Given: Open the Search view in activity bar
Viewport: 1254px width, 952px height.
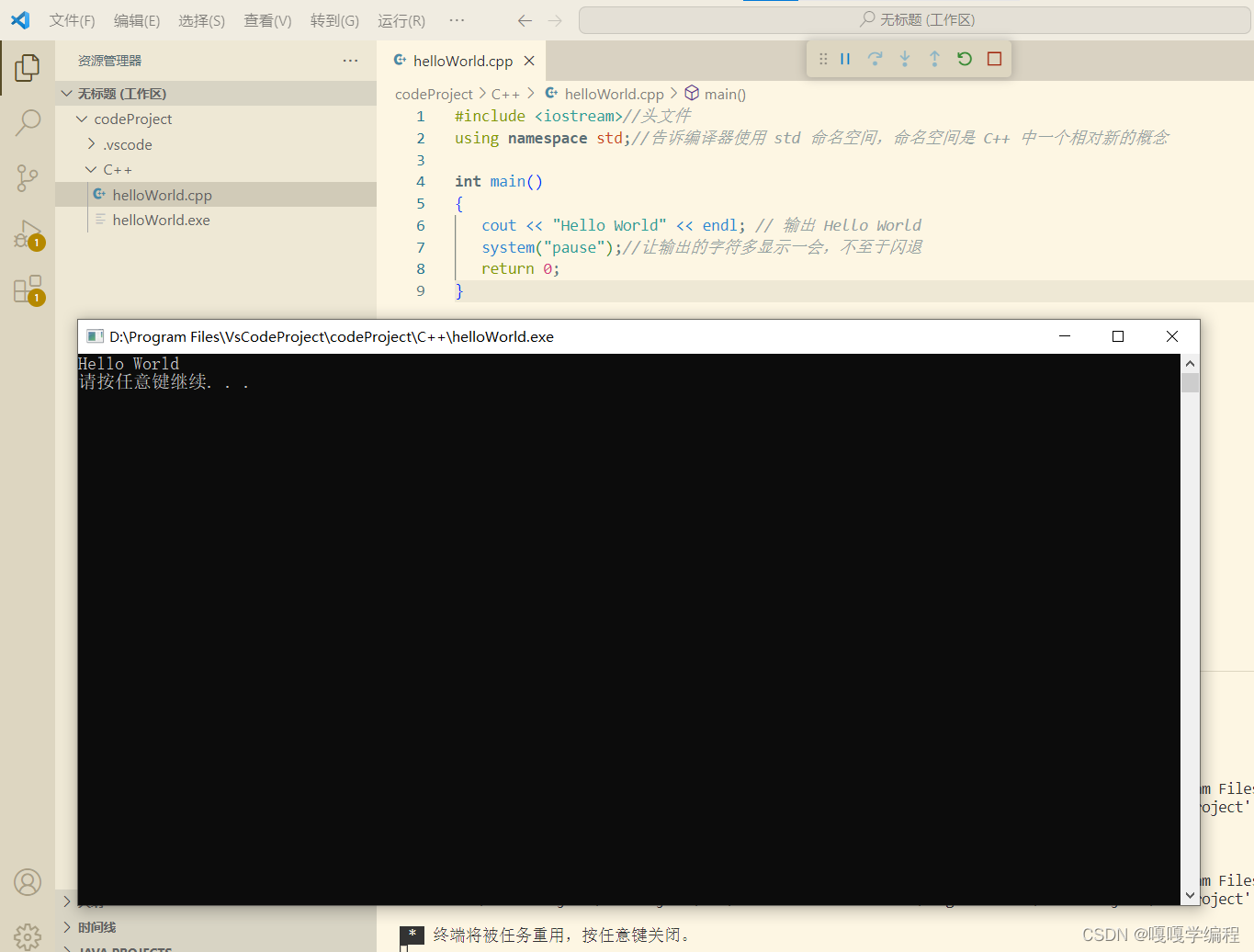Looking at the screenshot, I should (28, 122).
